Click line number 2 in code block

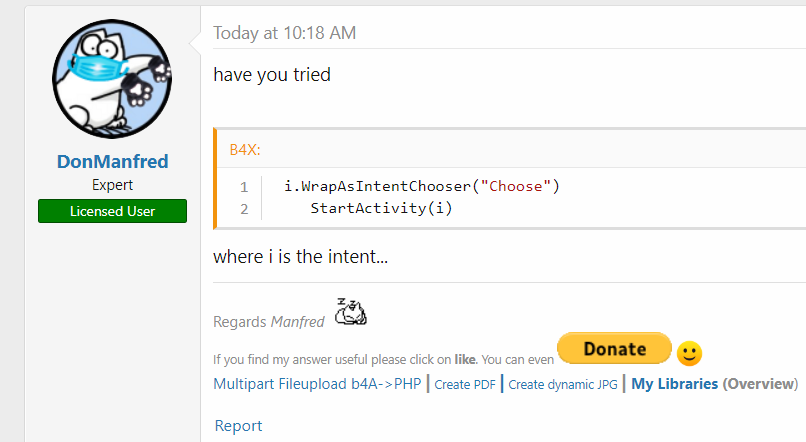point(243,208)
